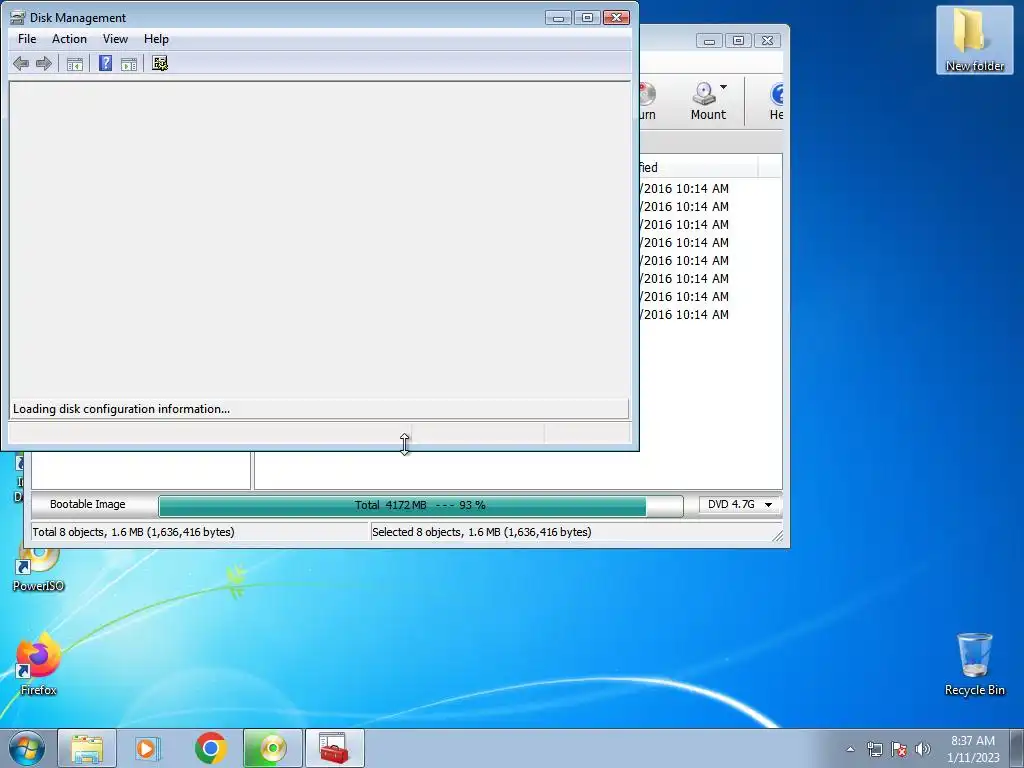Open the Help menu
The width and height of the screenshot is (1024, 768).
156,39
